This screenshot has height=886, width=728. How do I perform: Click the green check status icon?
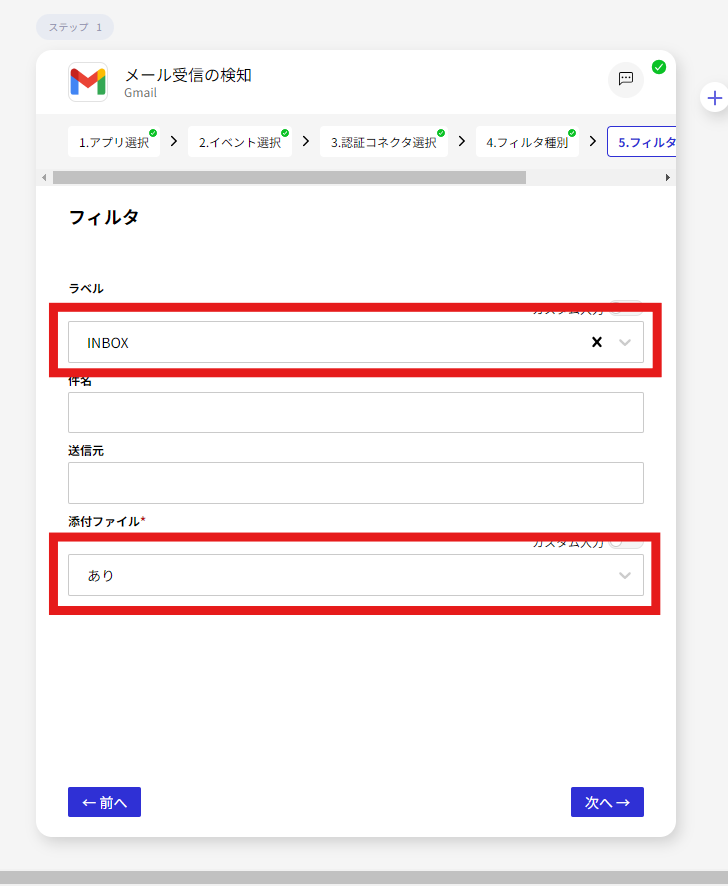click(658, 67)
